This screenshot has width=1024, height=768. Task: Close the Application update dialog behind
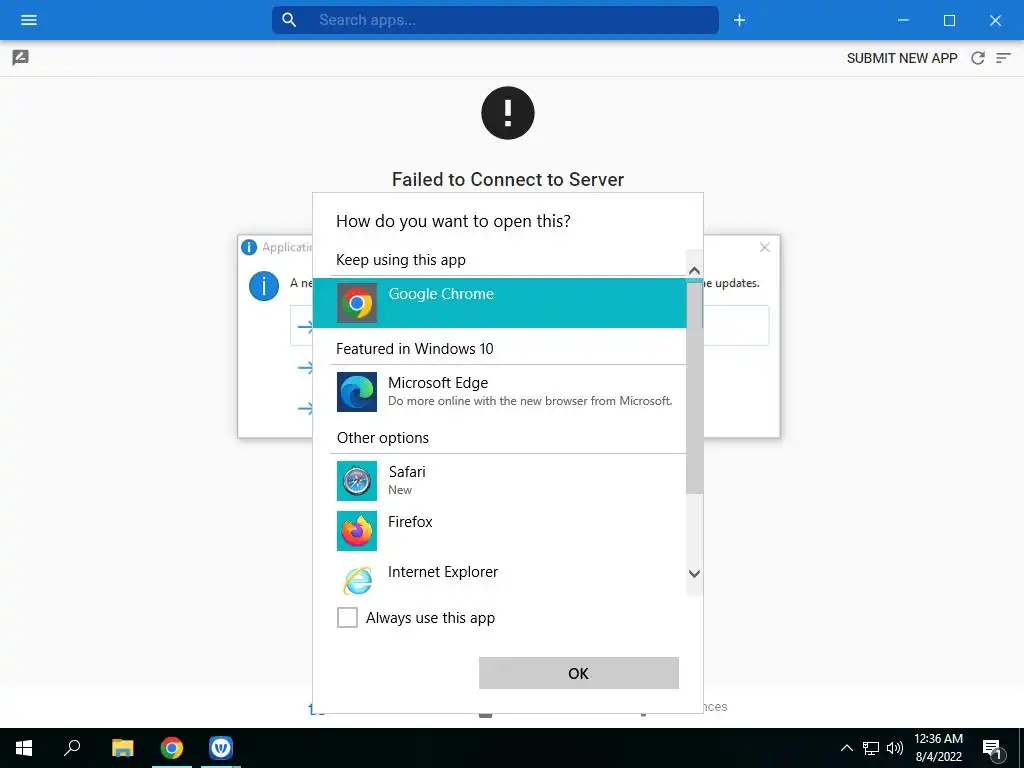pyautogui.click(x=765, y=248)
